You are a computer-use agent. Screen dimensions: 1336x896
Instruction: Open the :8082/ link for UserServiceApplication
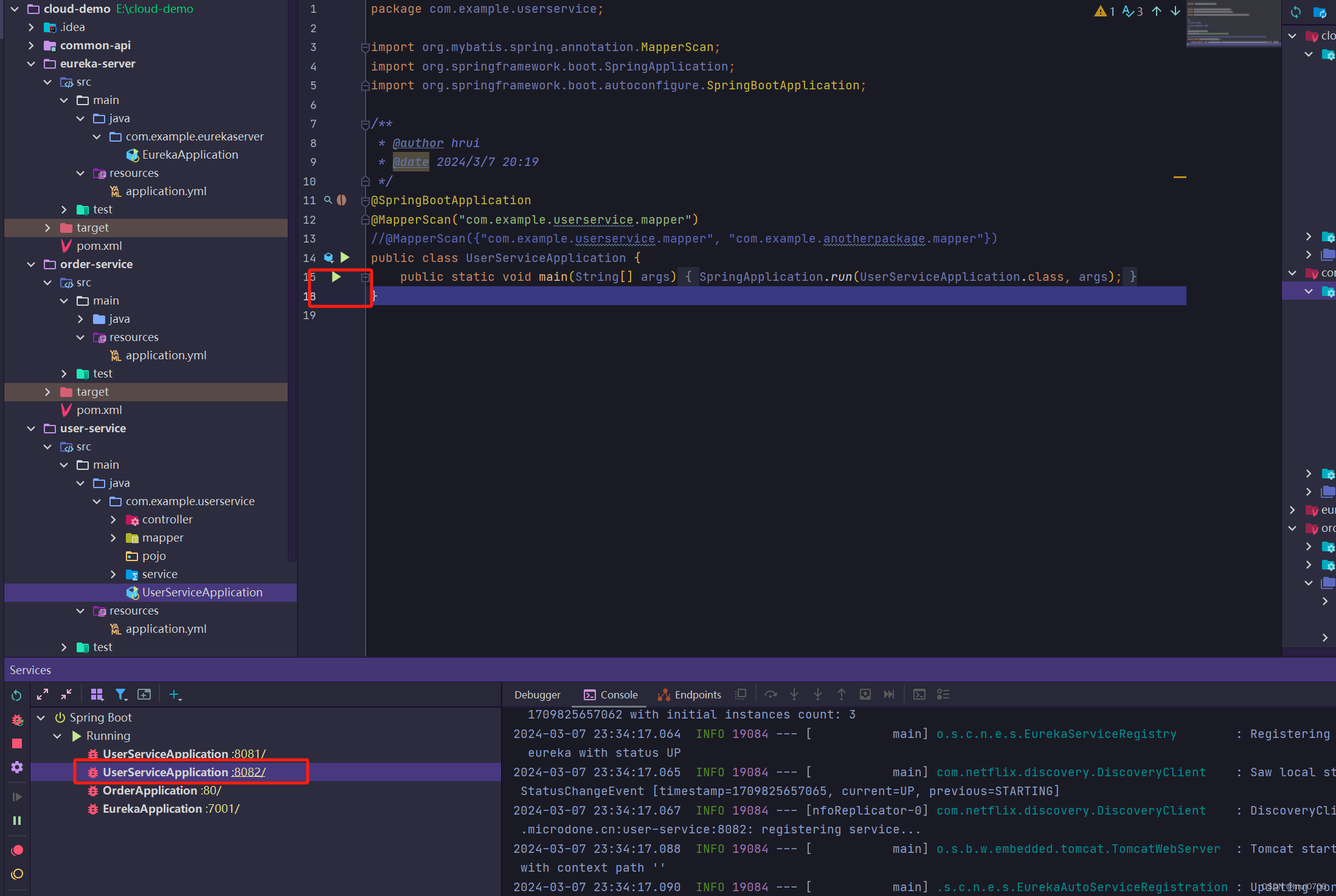tap(248, 773)
